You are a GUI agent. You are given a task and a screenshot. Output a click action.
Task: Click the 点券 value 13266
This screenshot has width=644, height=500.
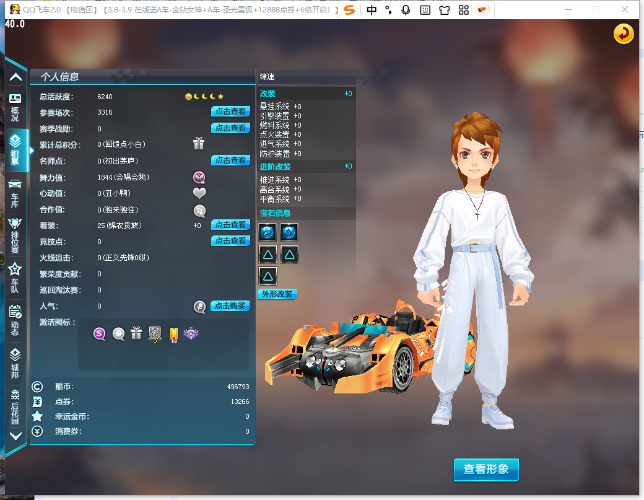(x=240, y=401)
